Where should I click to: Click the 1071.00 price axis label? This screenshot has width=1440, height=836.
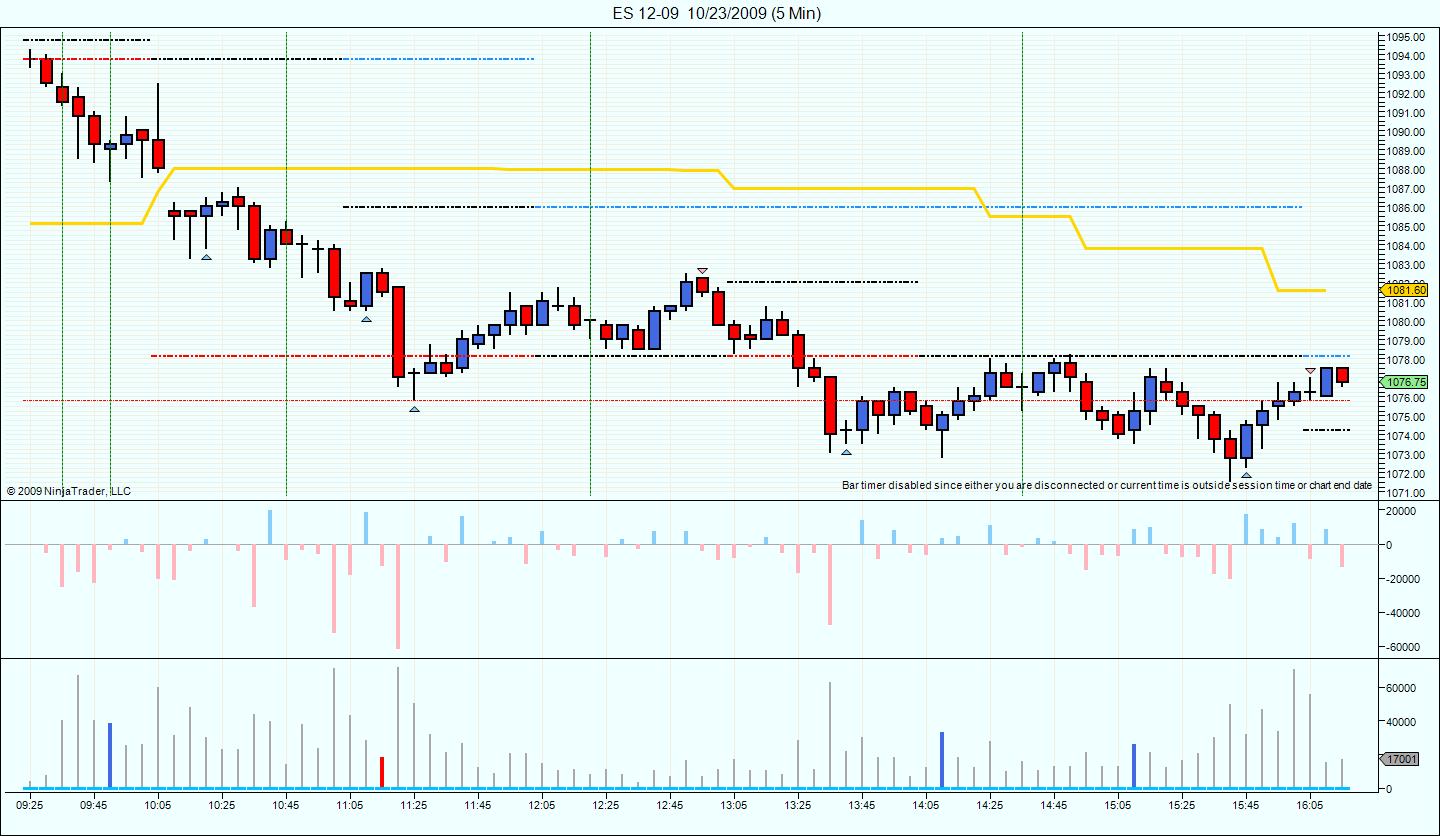[1405, 493]
